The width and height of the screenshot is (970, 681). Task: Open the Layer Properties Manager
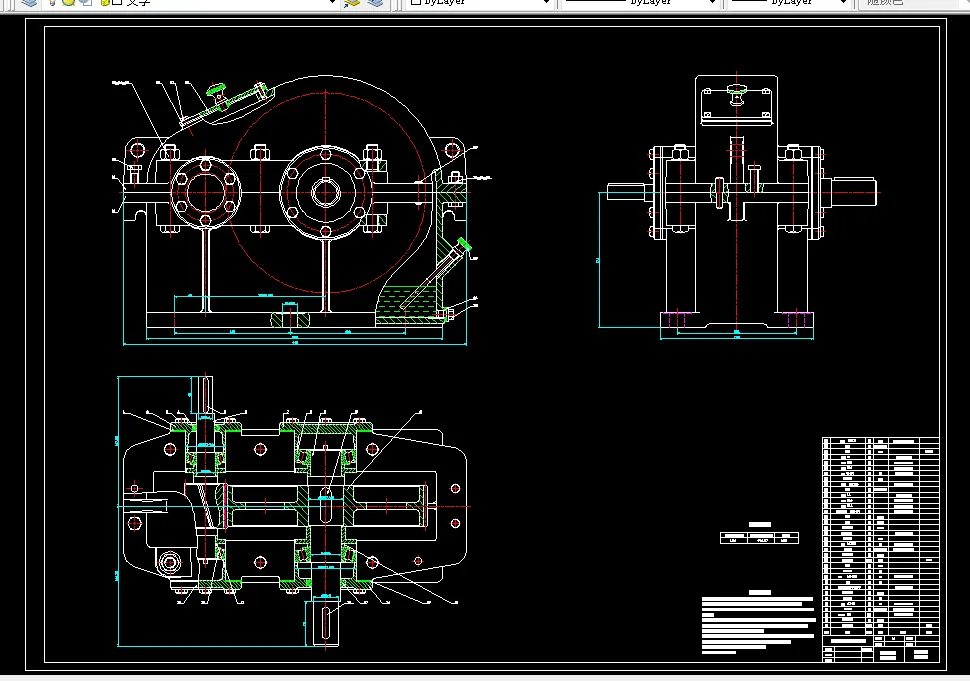click(x=29, y=2)
